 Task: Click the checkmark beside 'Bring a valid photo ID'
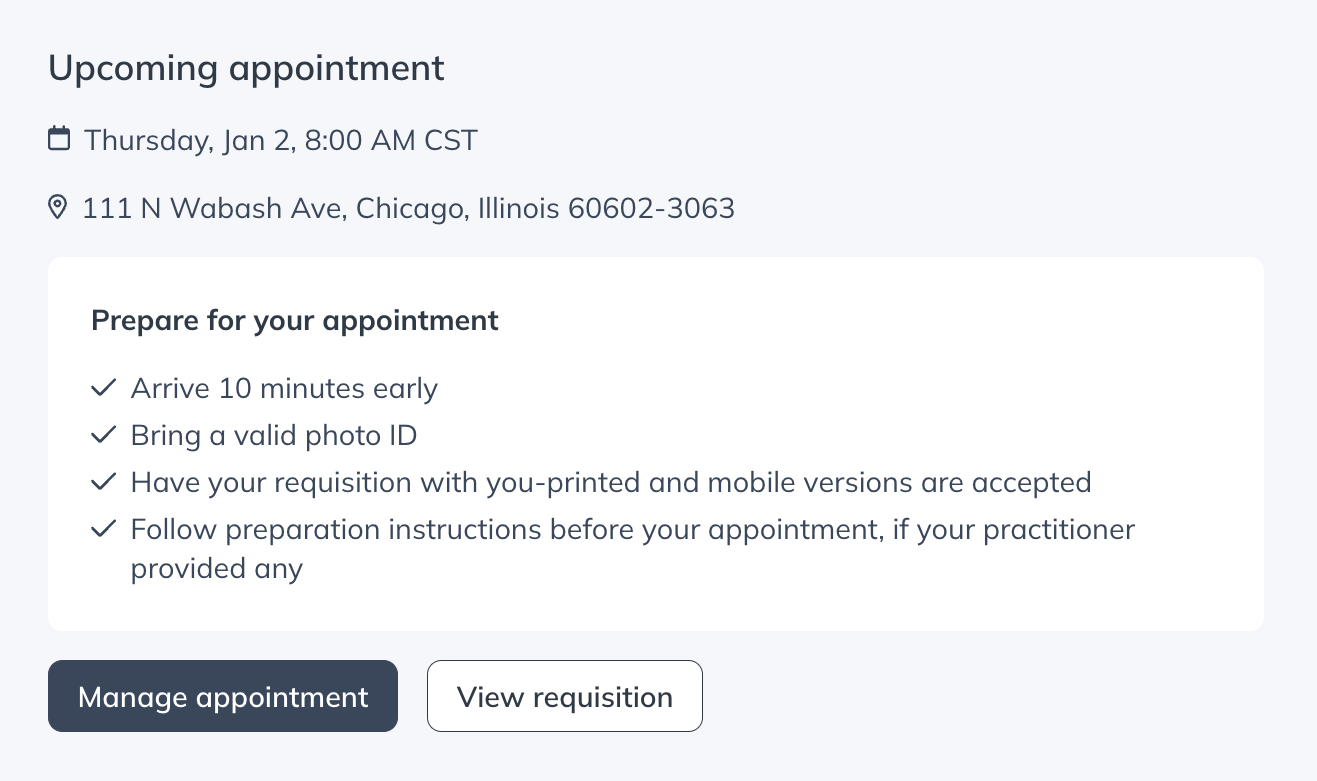pyautogui.click(x=103, y=434)
